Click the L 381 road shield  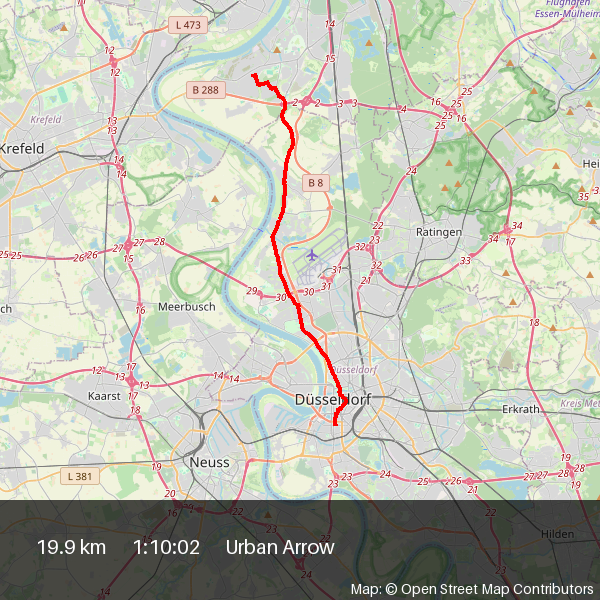[x=80, y=476]
